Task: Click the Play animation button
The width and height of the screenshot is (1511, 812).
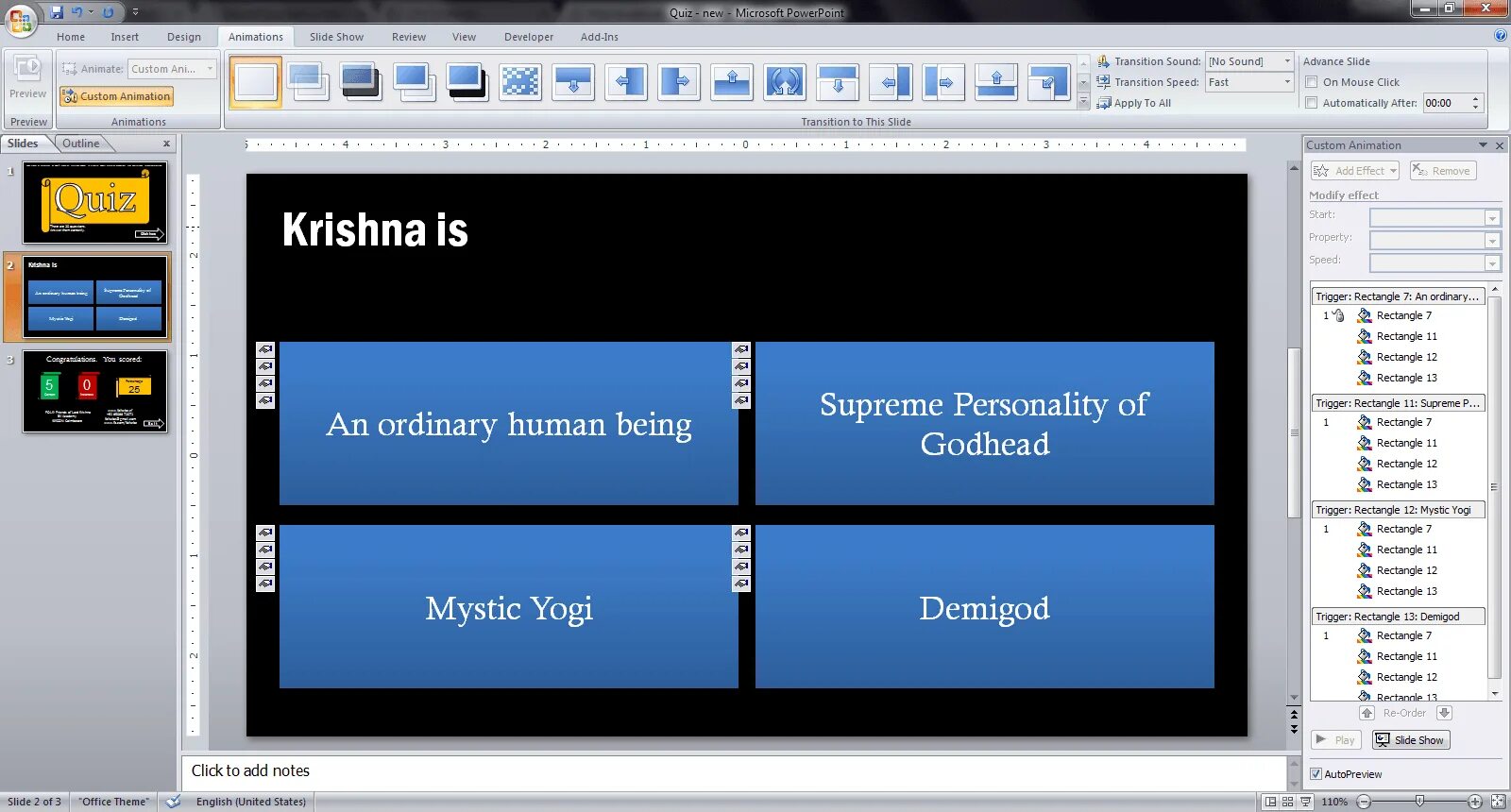Action: pyautogui.click(x=1336, y=740)
